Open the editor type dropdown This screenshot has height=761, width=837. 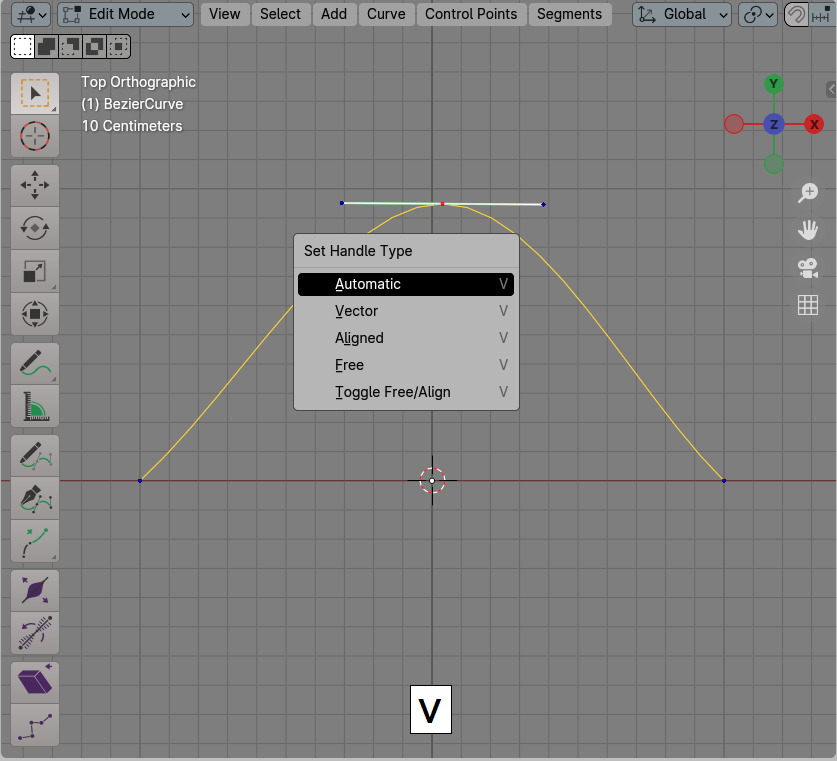point(31,14)
